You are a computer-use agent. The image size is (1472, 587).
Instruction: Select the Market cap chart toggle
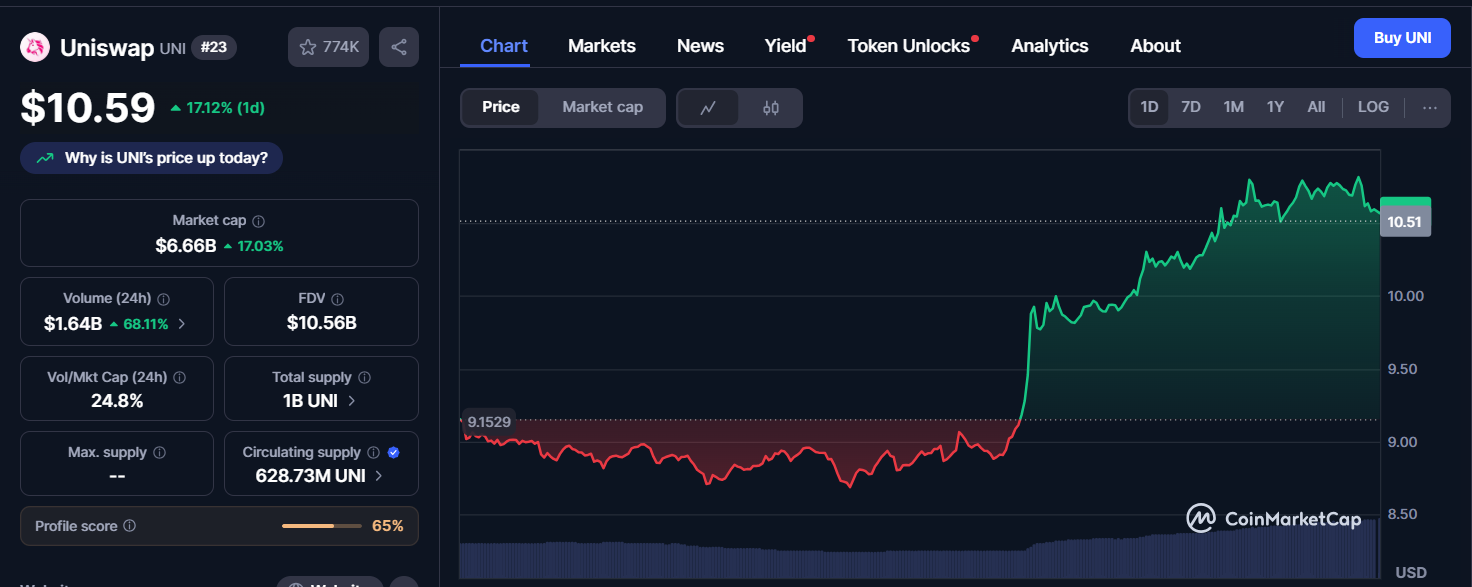pos(602,107)
